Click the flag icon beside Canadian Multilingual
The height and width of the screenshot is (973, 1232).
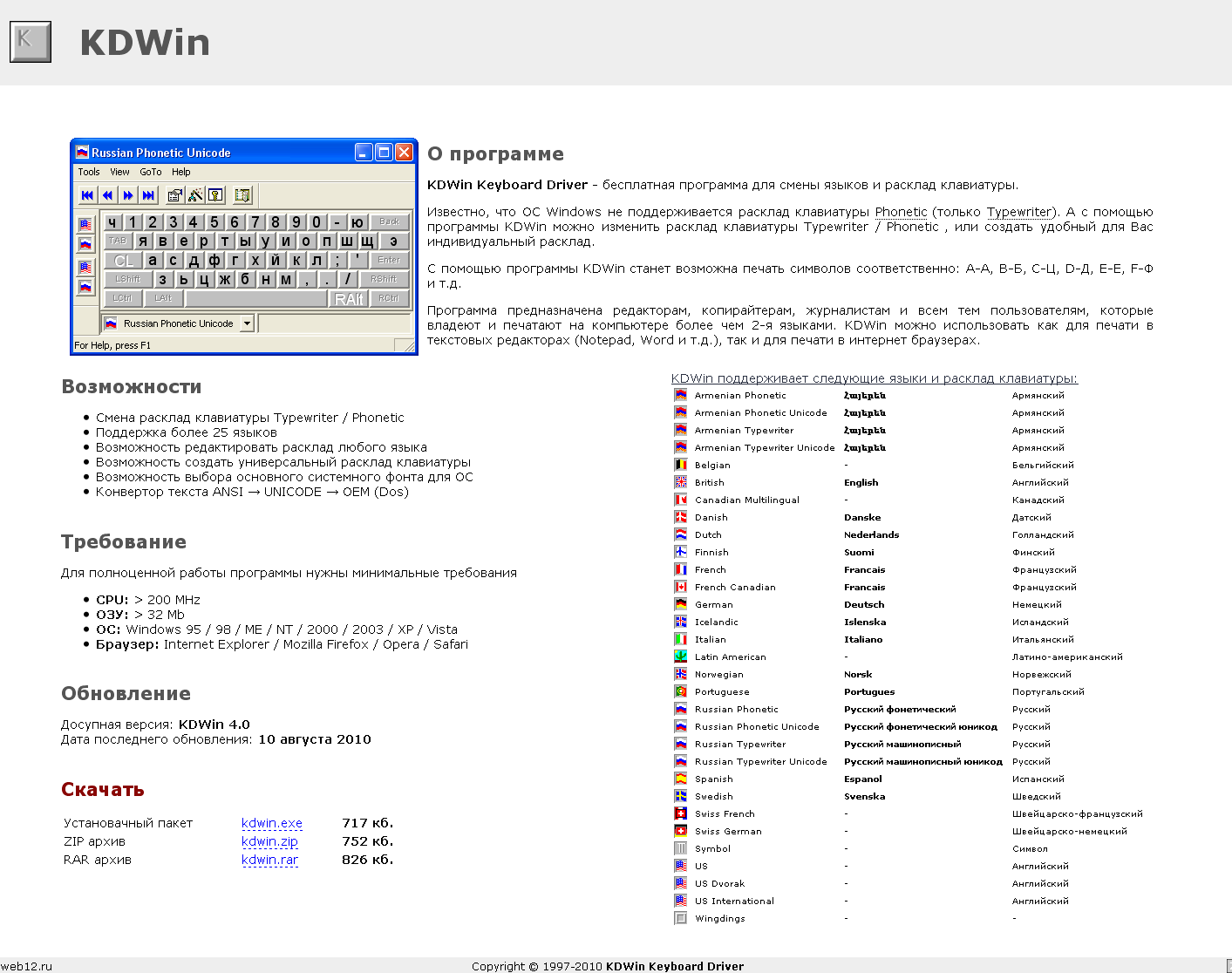pyautogui.click(x=680, y=500)
